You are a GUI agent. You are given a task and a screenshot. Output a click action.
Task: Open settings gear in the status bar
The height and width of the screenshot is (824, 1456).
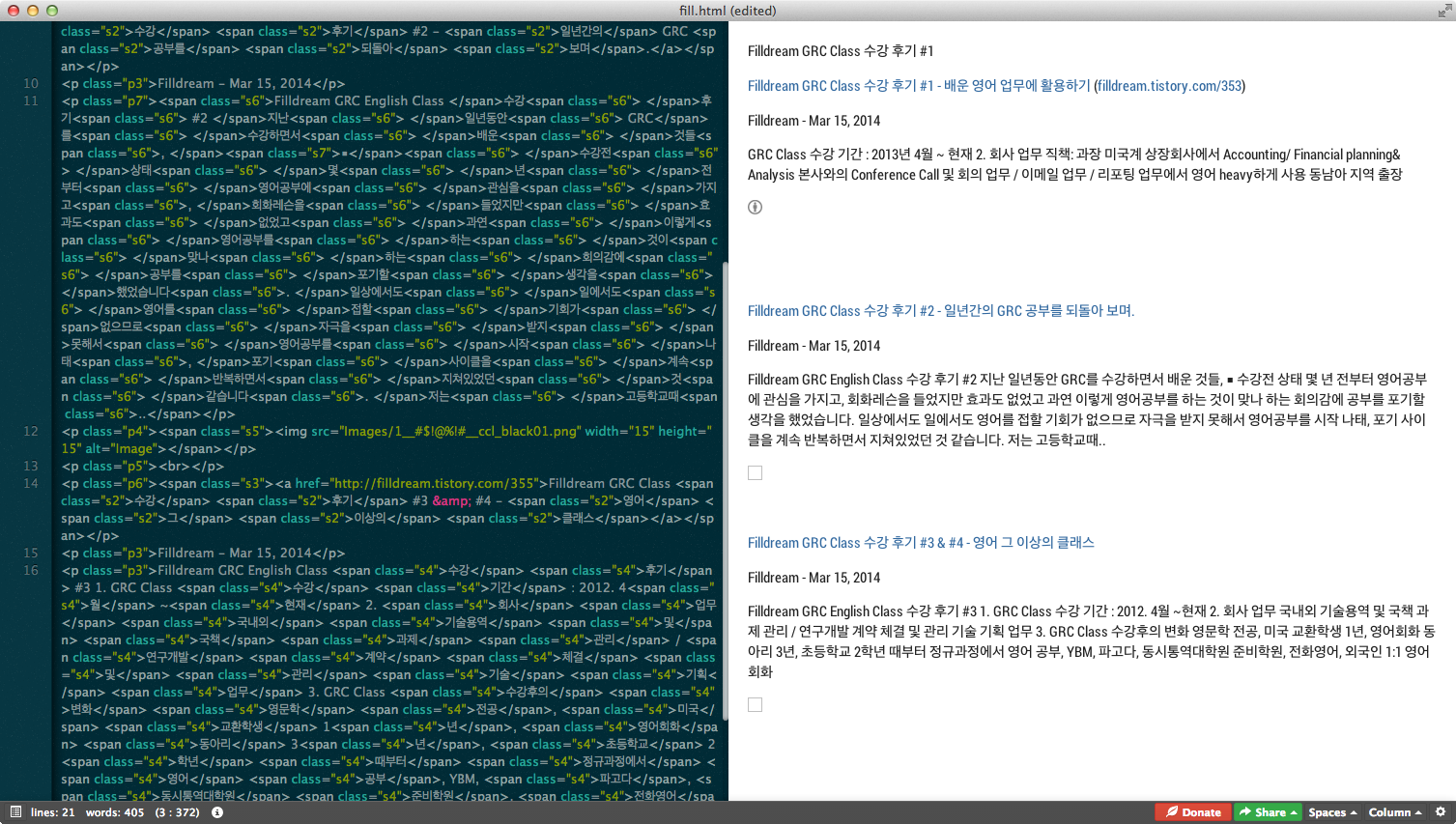tap(1440, 812)
